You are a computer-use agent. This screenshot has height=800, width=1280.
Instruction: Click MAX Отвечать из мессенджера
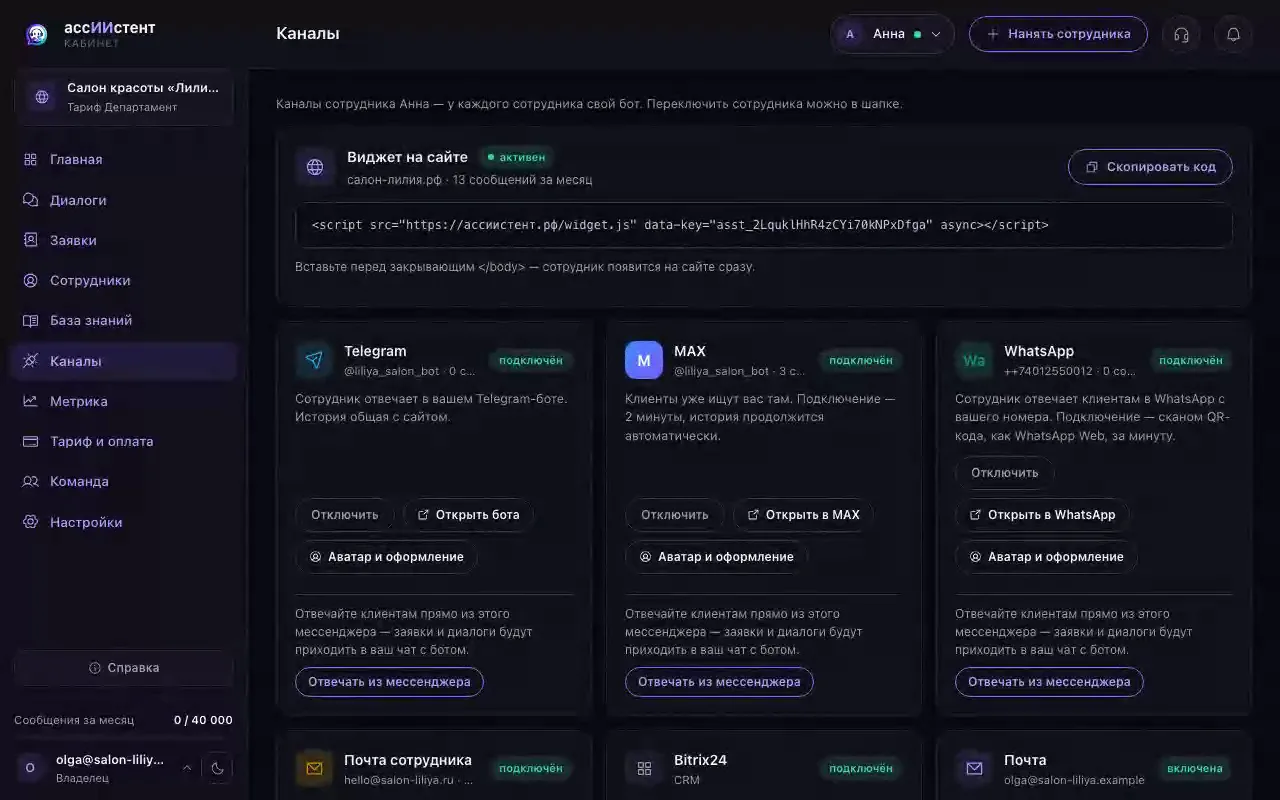point(719,682)
